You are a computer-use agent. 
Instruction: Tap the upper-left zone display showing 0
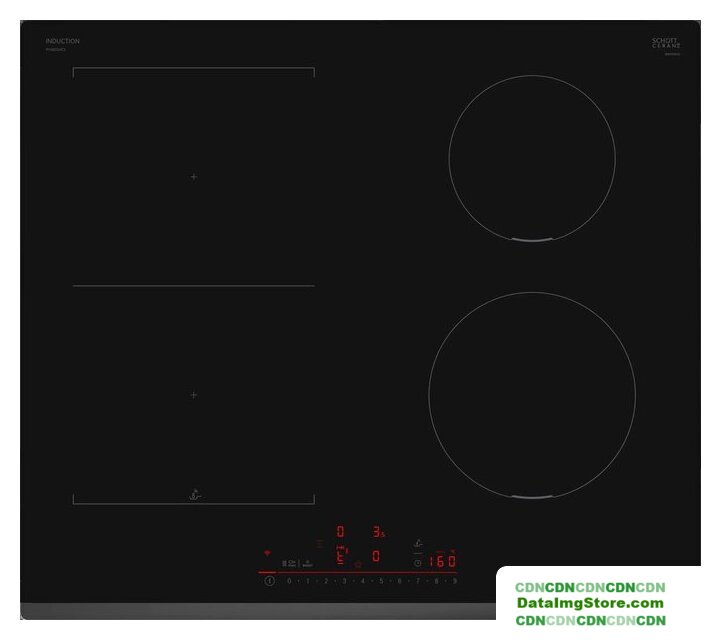pyautogui.click(x=340, y=532)
